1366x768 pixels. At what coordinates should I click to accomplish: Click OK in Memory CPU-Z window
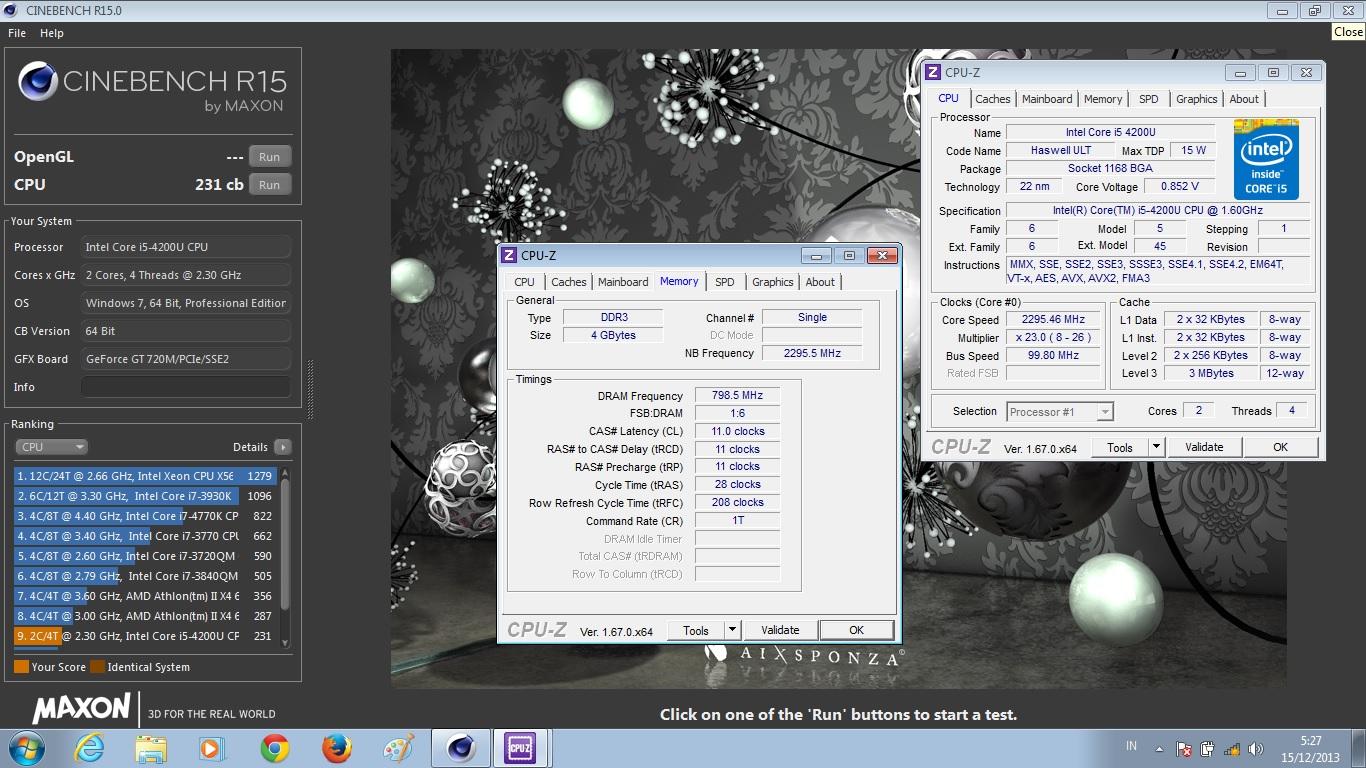(x=856, y=630)
